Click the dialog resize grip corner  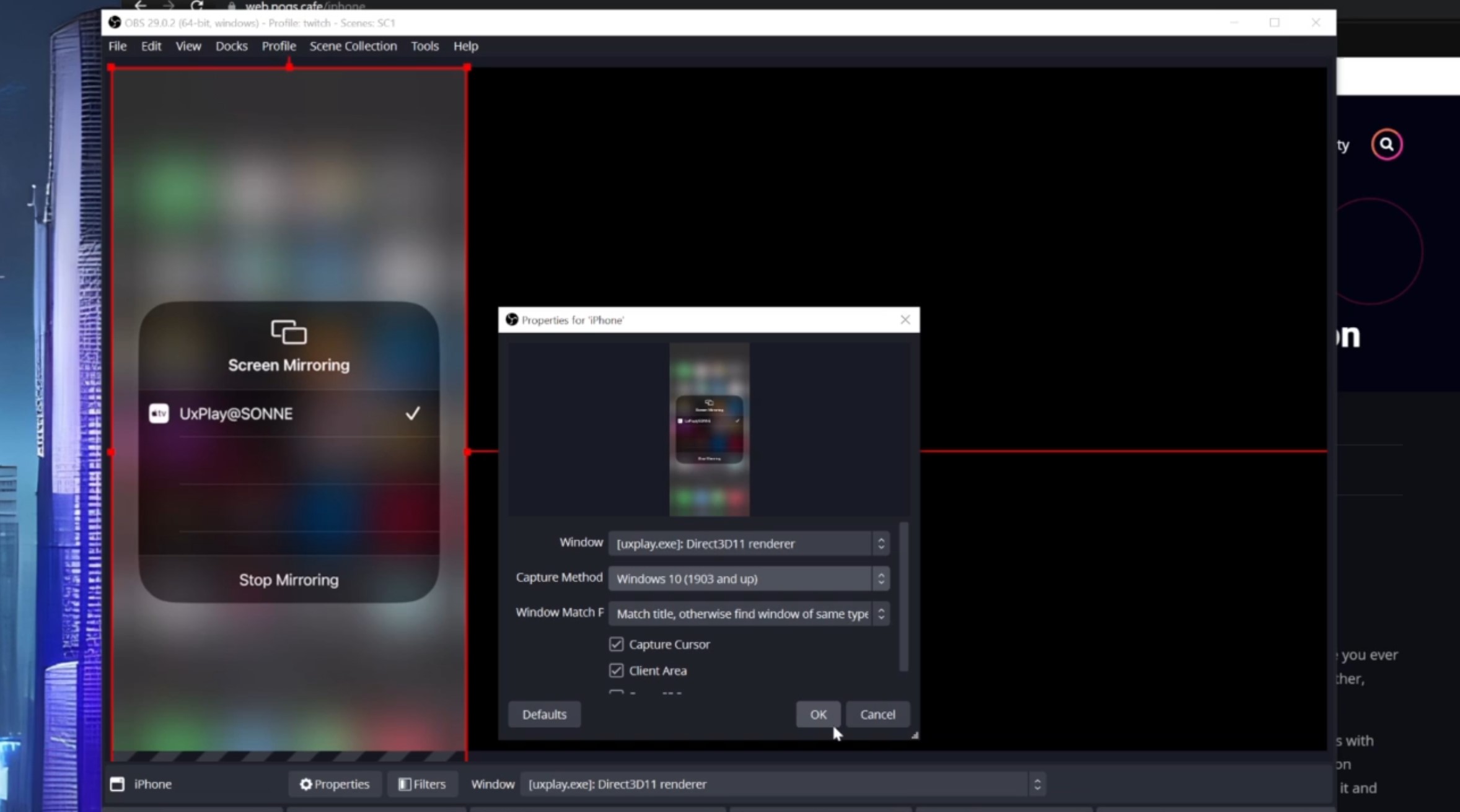click(915, 735)
